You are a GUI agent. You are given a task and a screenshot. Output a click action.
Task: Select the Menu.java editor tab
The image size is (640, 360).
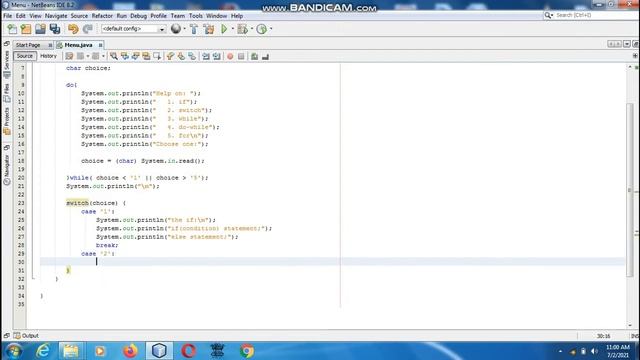pyautogui.click(x=78, y=45)
